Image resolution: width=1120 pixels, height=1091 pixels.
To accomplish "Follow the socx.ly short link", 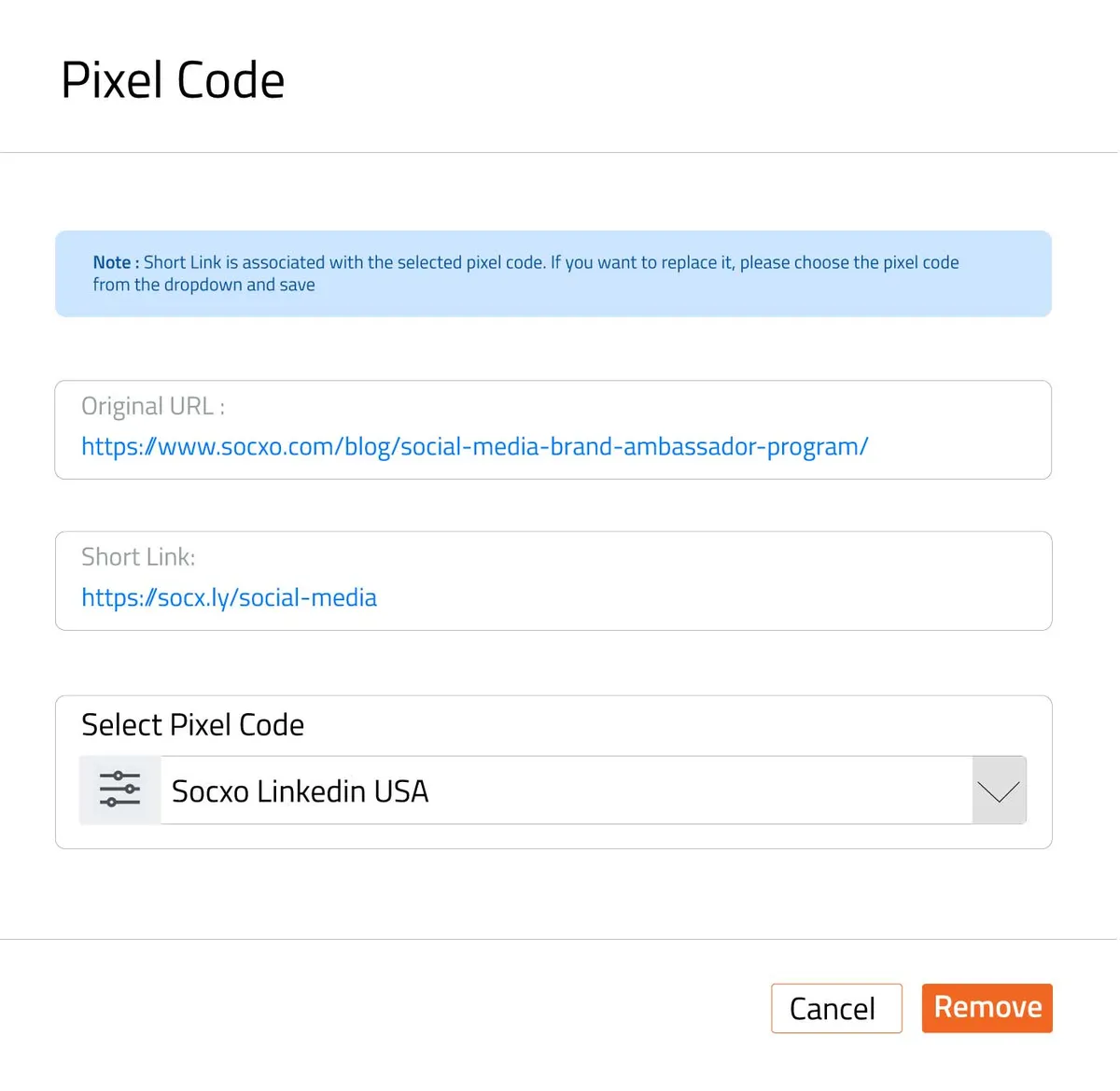I will 229,597.
